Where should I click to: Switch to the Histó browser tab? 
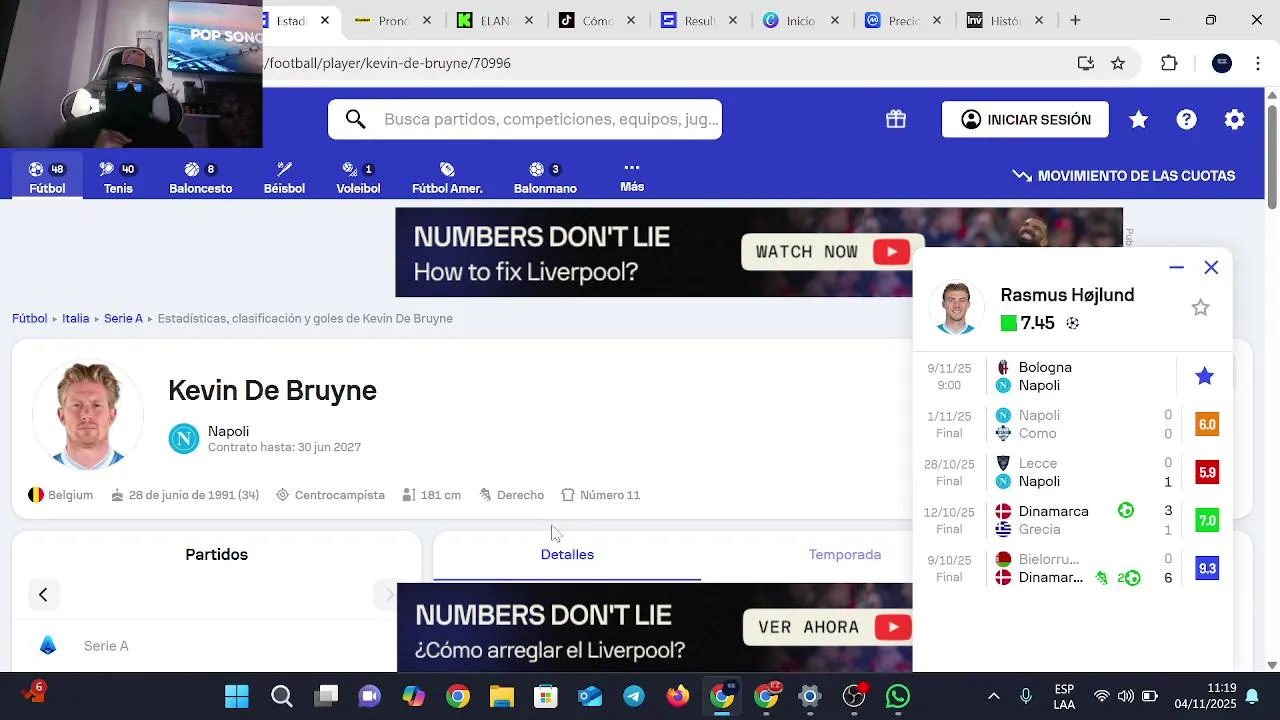[x=1005, y=20]
